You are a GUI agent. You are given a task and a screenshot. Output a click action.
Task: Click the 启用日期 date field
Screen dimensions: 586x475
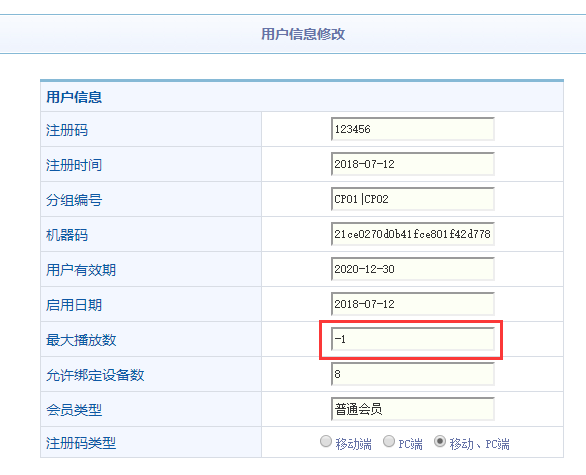(413, 304)
